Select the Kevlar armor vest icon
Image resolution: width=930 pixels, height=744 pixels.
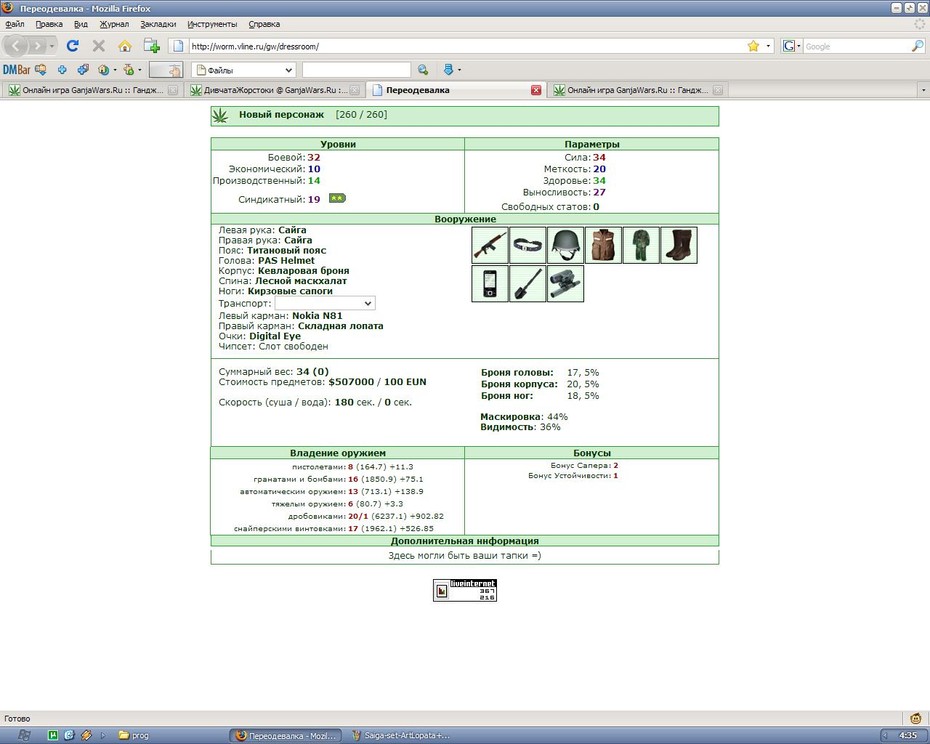(x=603, y=245)
